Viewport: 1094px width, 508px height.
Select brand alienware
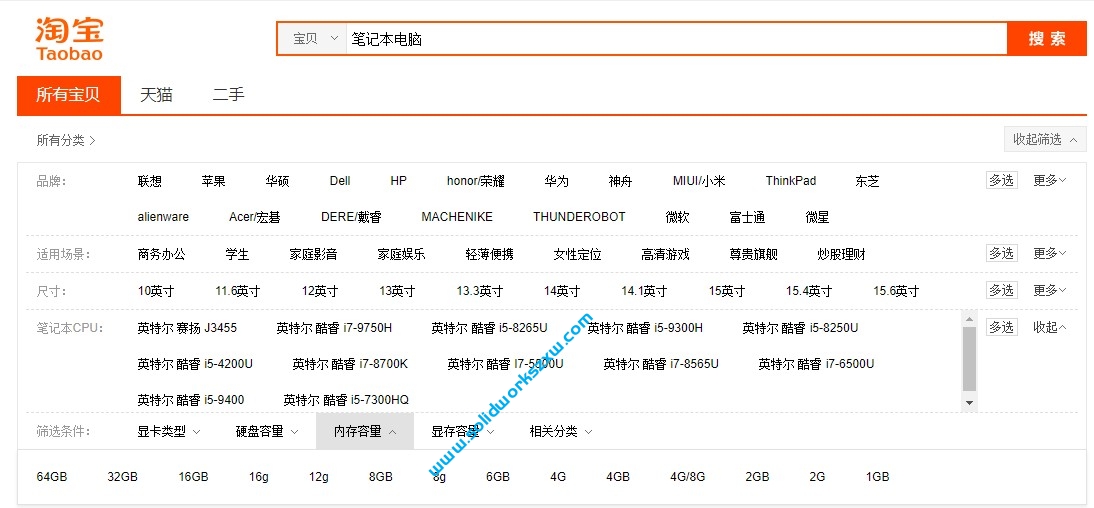pyautogui.click(x=163, y=217)
